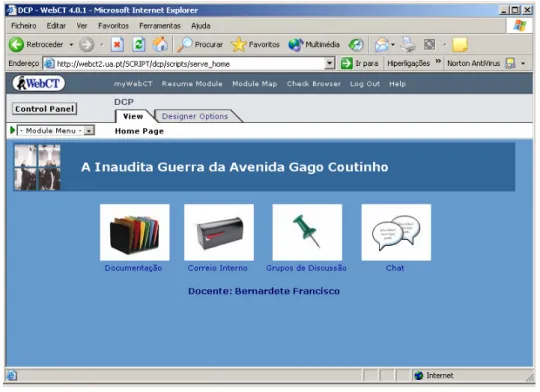Click the Hiperligações links bar label

click(409, 64)
